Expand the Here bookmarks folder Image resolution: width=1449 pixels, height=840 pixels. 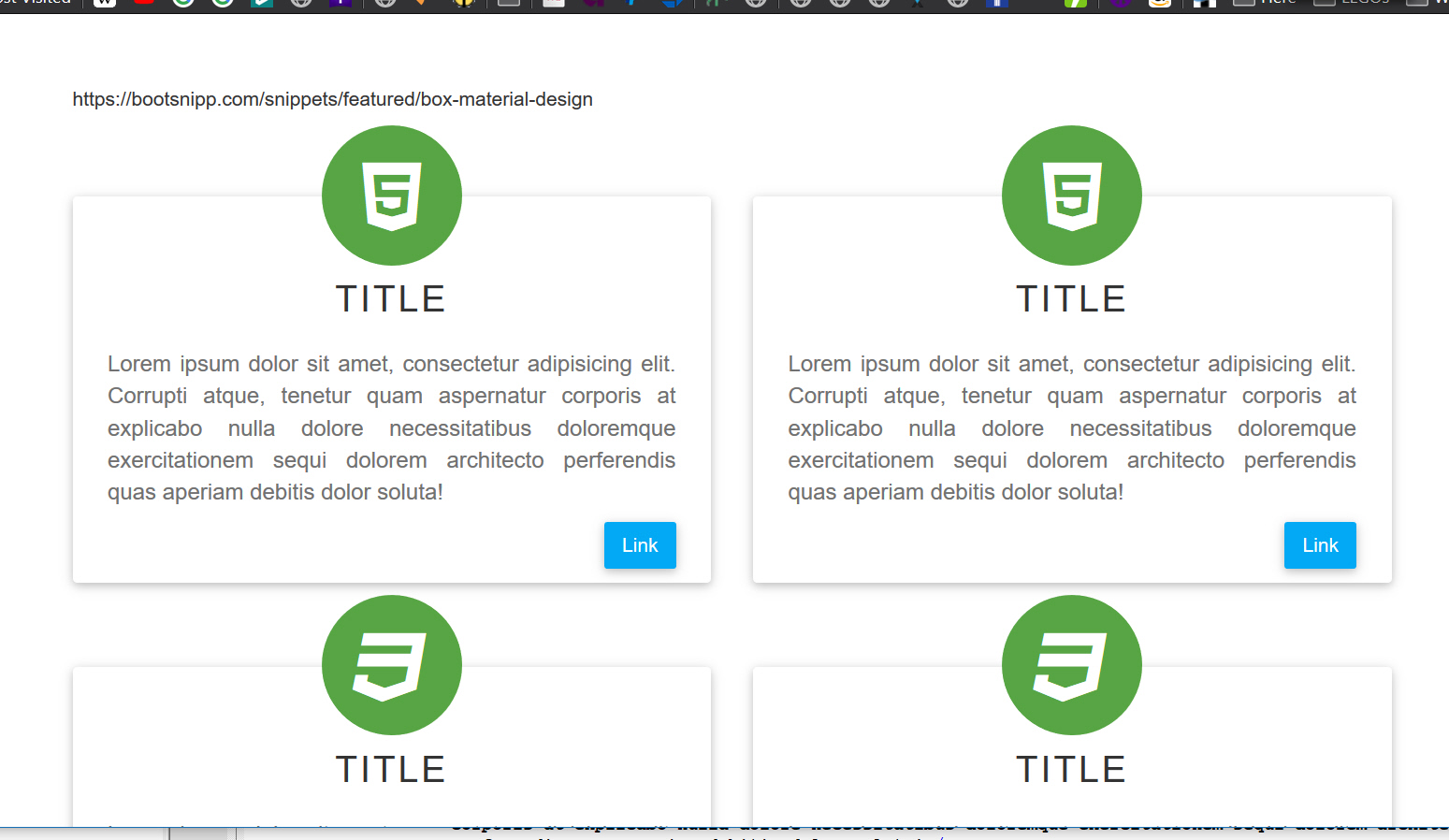(1268, 3)
